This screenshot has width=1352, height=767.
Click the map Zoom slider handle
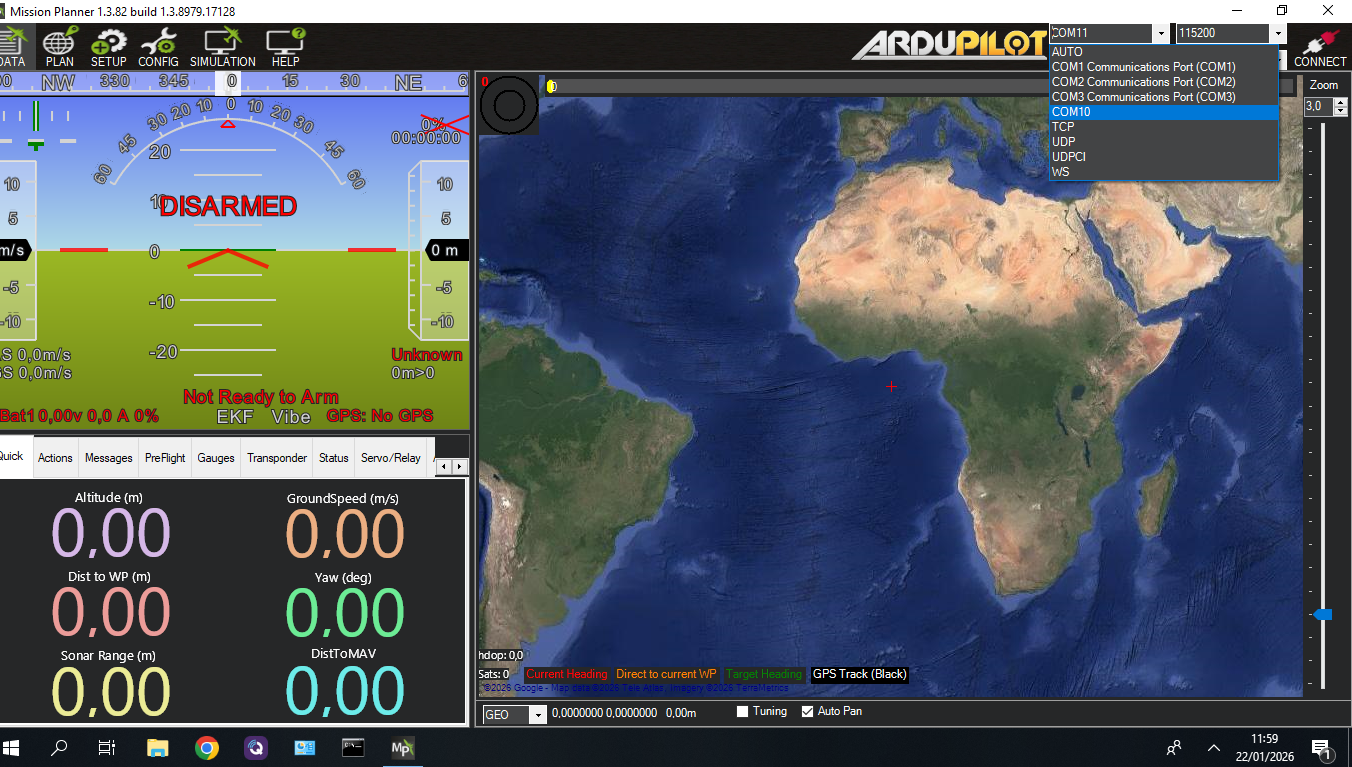coord(1322,614)
